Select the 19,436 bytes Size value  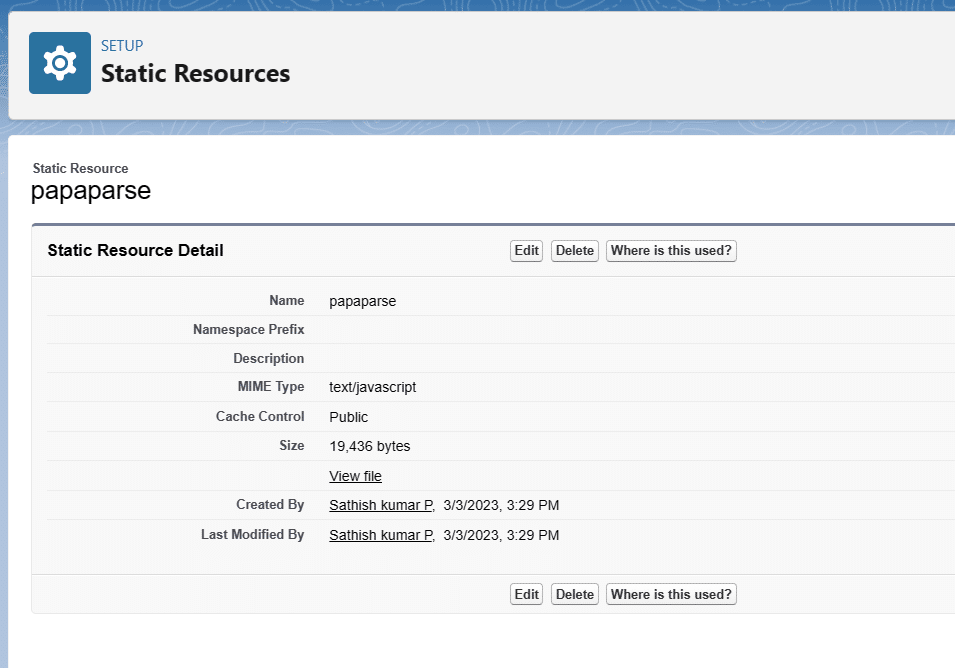point(370,446)
